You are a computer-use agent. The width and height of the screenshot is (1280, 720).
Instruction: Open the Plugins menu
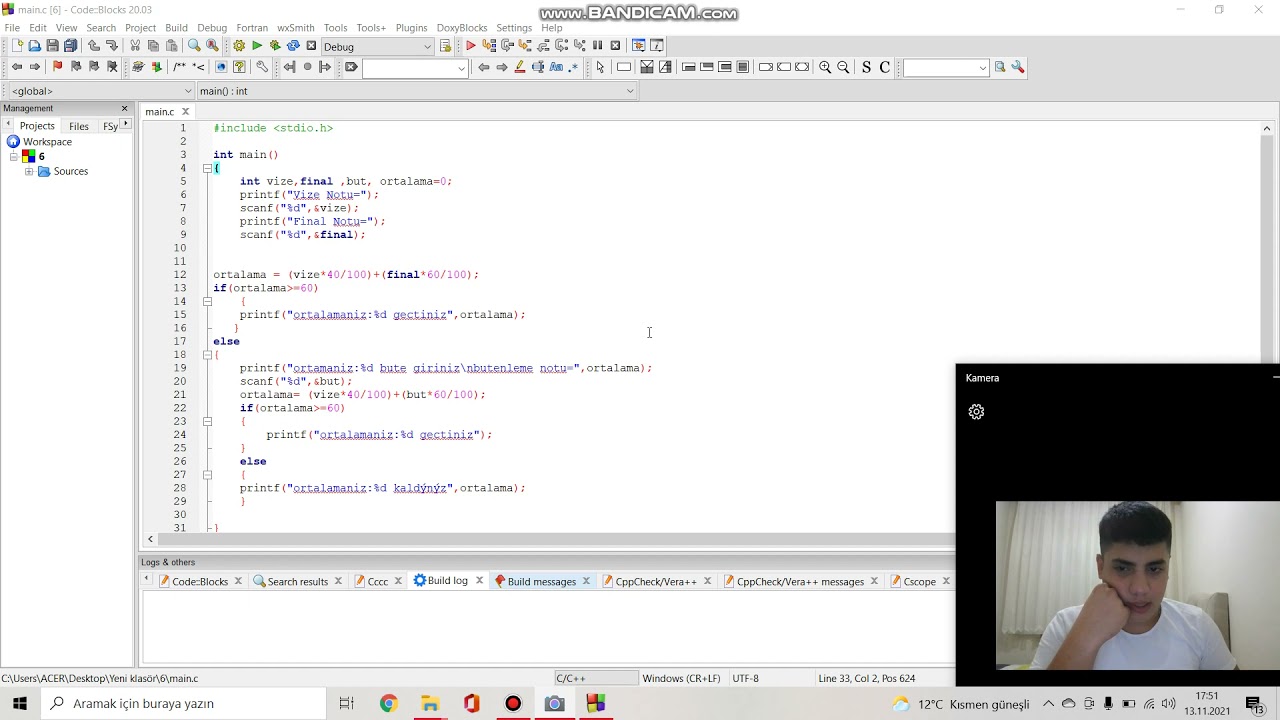[411, 28]
